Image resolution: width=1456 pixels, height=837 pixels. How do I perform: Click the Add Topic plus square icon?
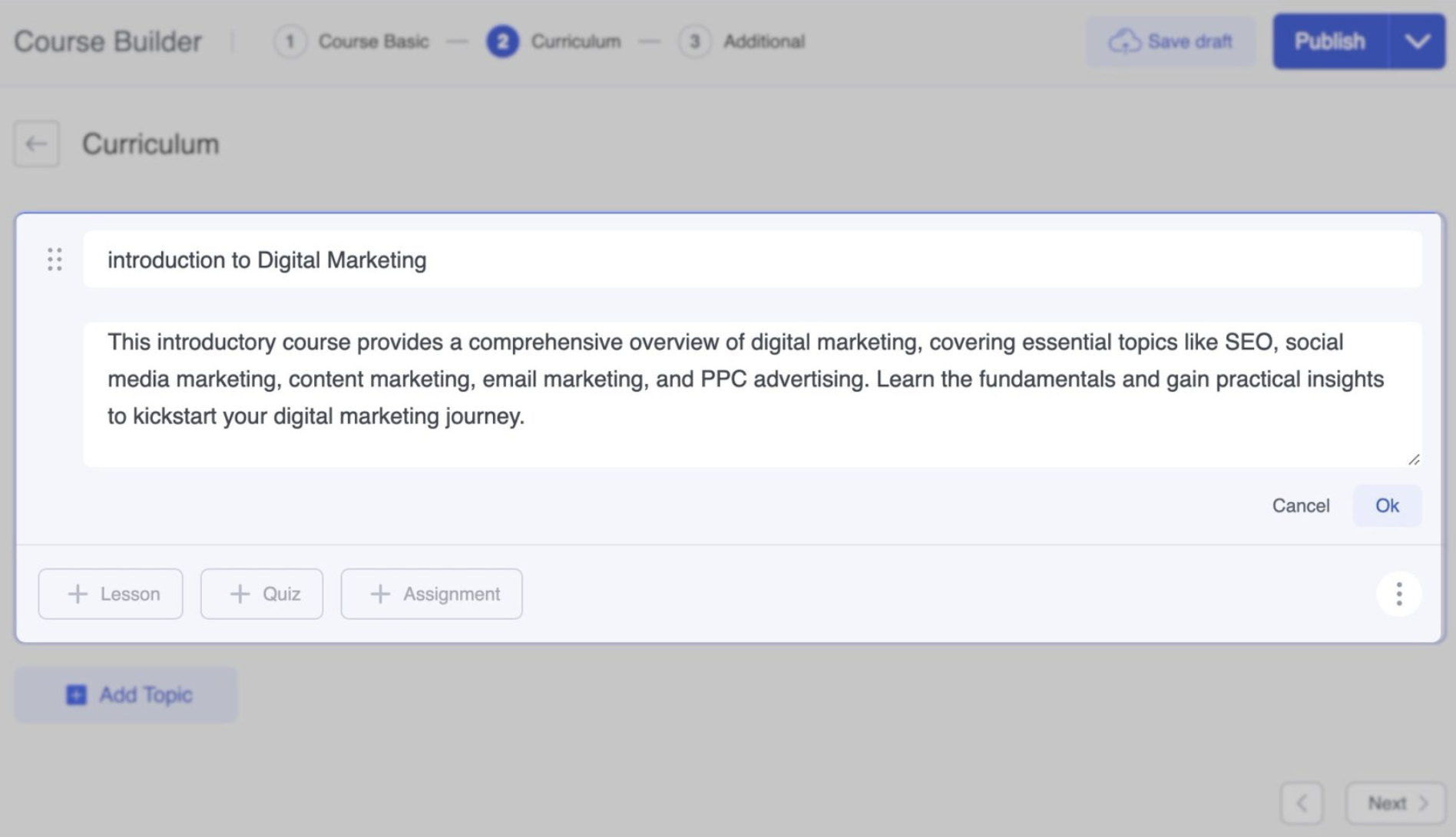[76, 695]
